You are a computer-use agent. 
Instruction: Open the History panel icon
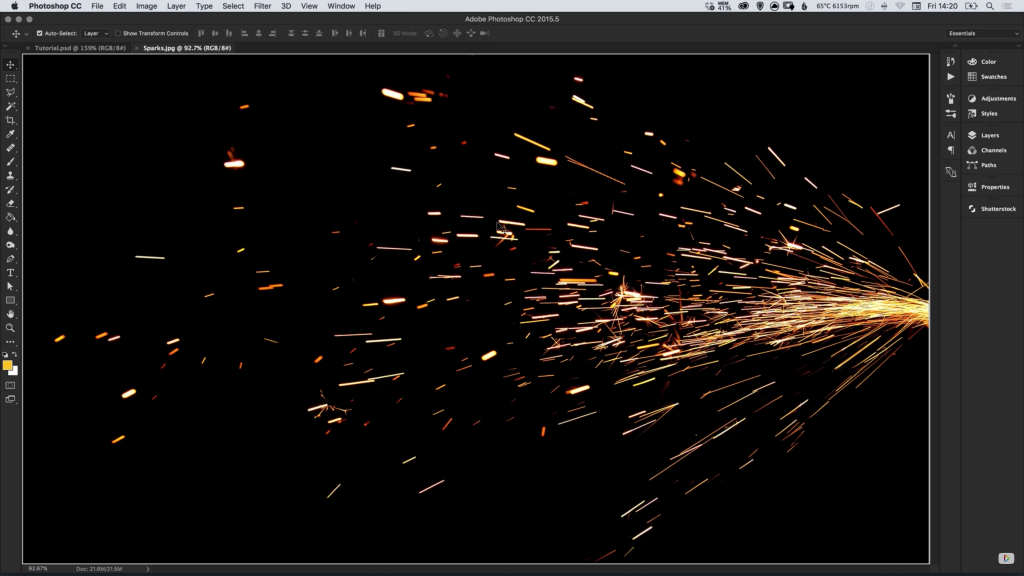(951, 61)
